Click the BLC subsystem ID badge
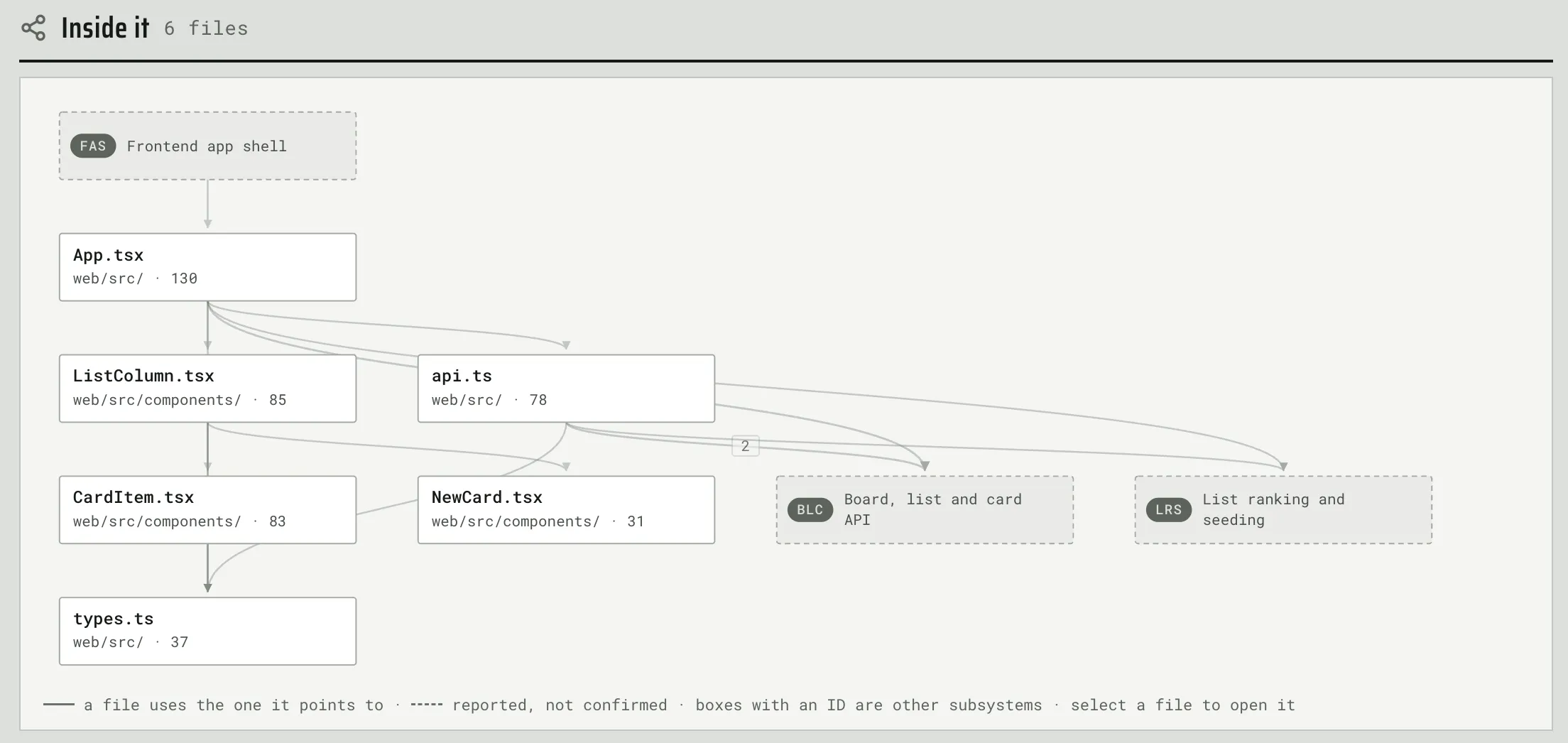The image size is (1568, 743). (x=810, y=510)
